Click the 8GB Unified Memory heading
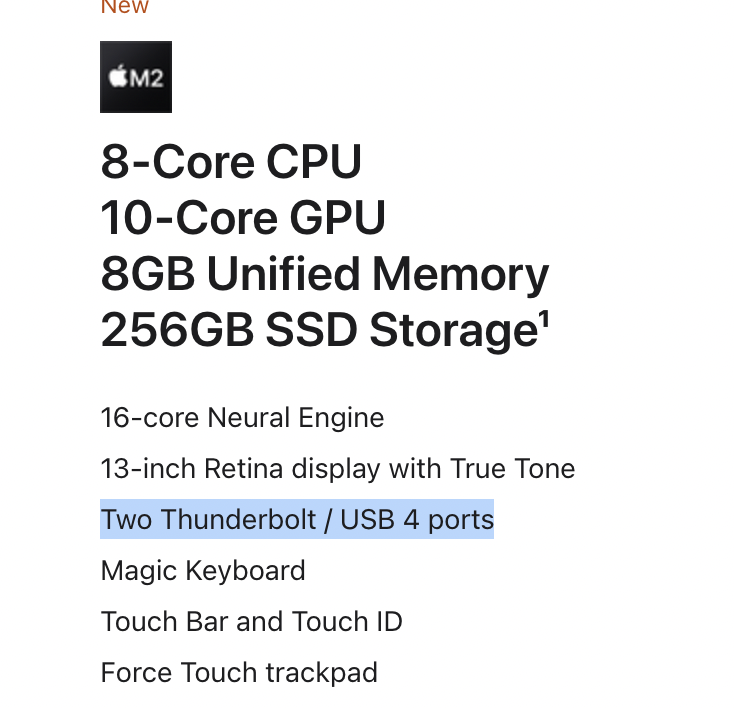This screenshot has width=734, height=708. [x=324, y=274]
